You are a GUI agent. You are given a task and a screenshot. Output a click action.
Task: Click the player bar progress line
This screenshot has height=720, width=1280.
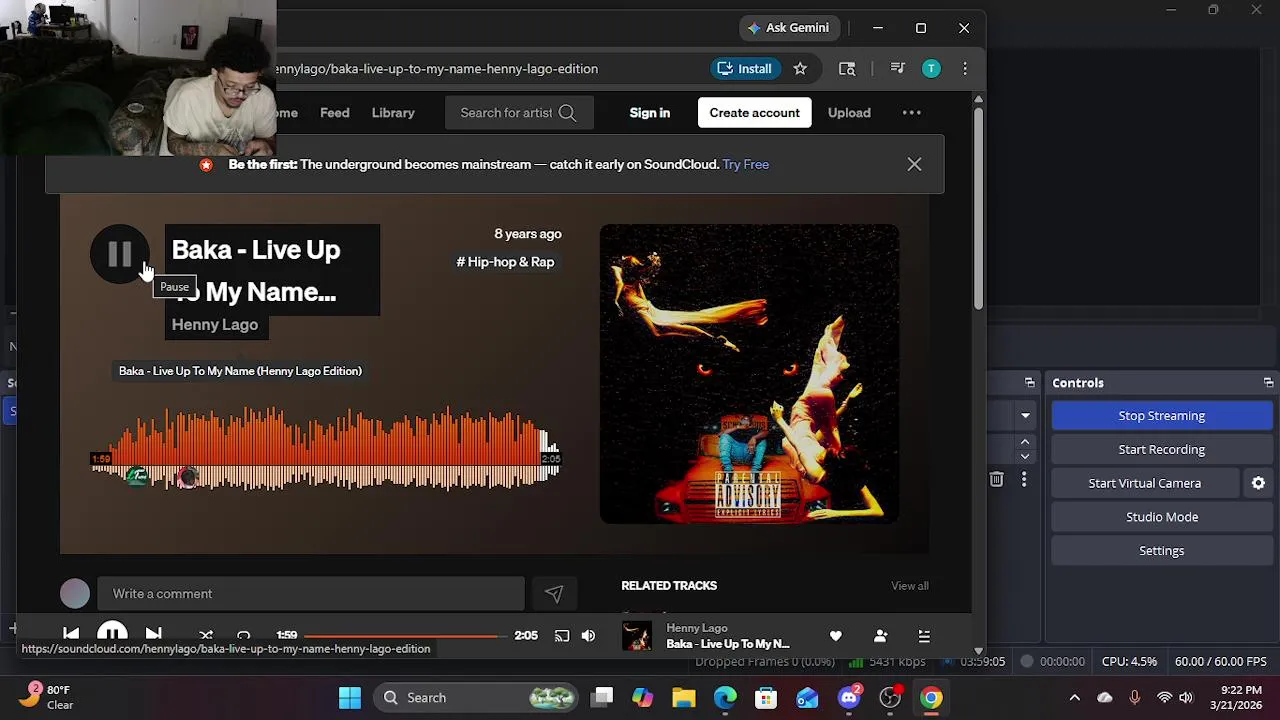(406, 636)
